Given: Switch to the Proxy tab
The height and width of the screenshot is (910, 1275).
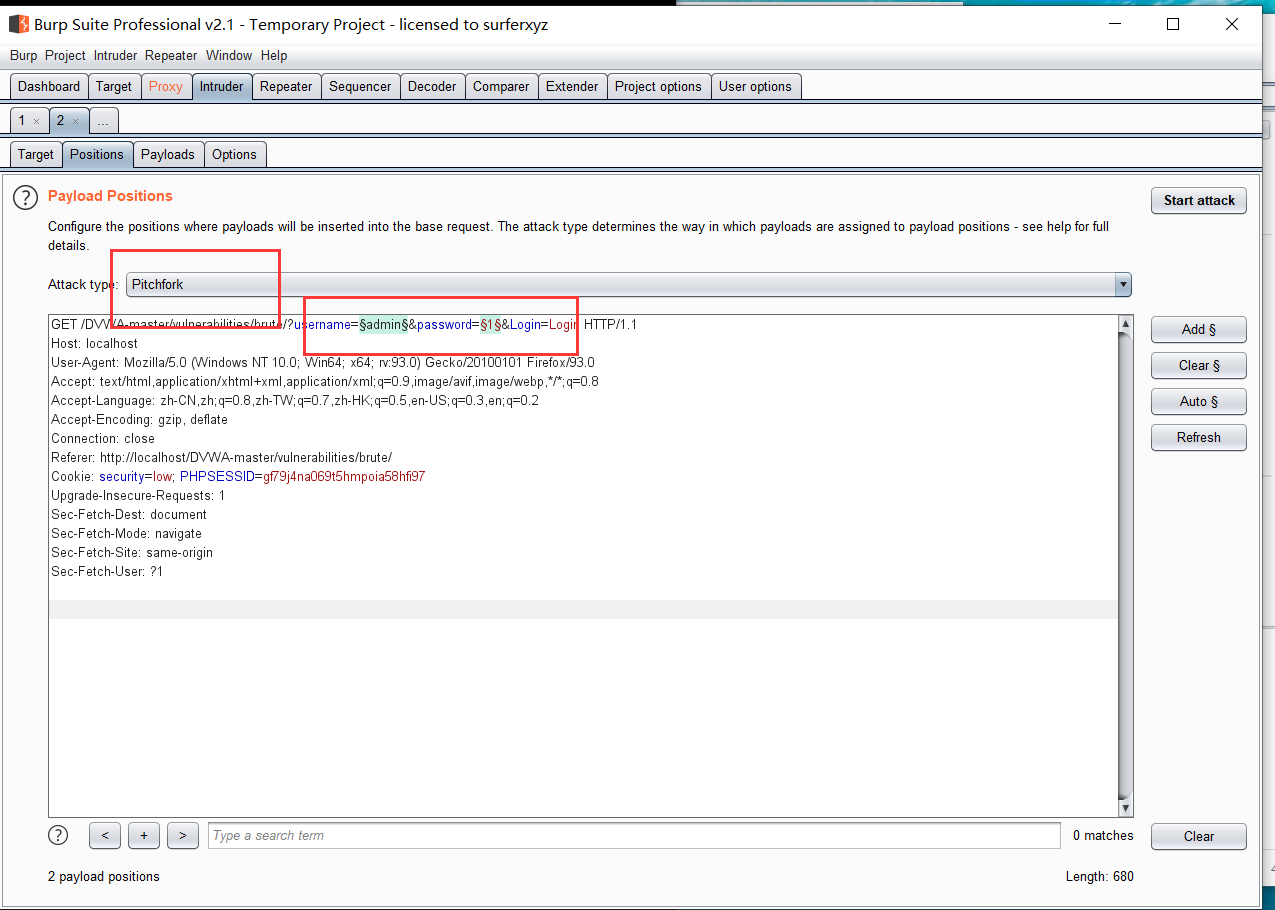Looking at the screenshot, I should (166, 87).
